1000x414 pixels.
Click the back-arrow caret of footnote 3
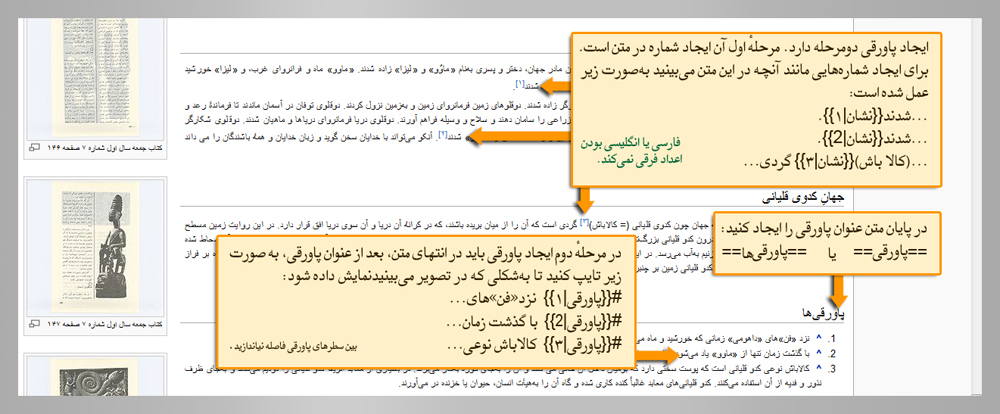tap(818, 367)
